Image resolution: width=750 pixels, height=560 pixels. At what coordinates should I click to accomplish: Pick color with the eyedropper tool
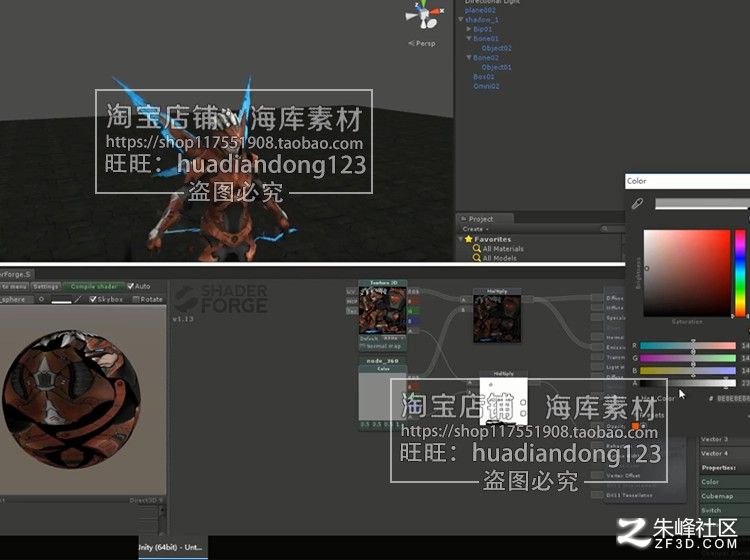[x=637, y=203]
